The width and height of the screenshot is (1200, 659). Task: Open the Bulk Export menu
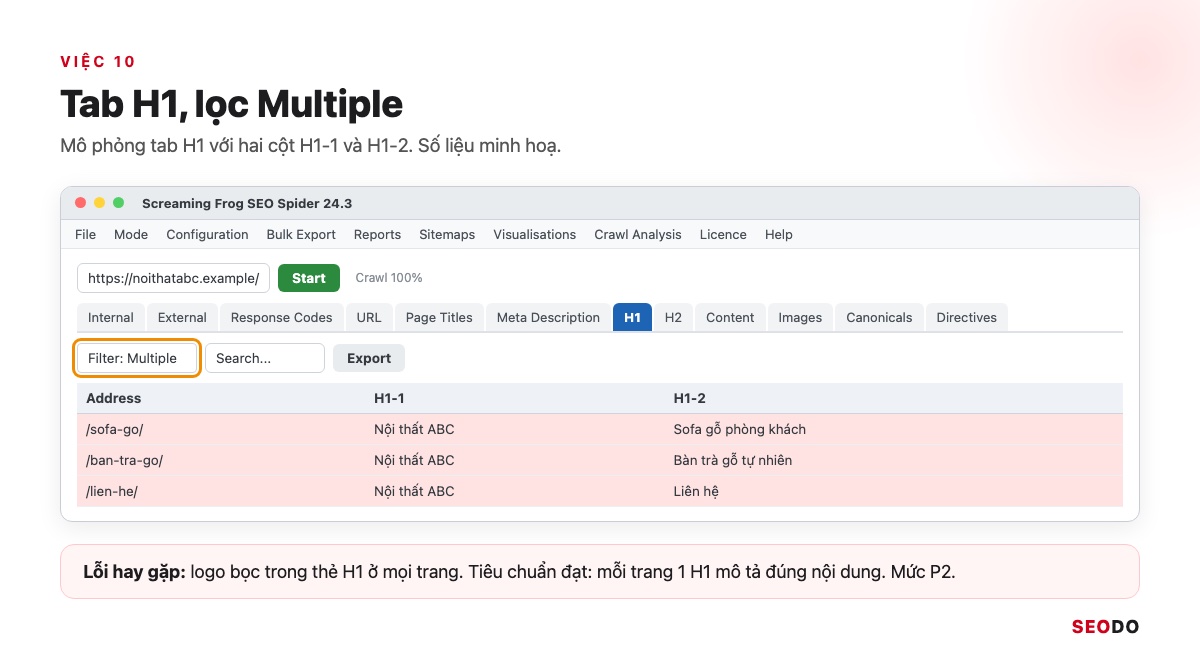(x=301, y=234)
